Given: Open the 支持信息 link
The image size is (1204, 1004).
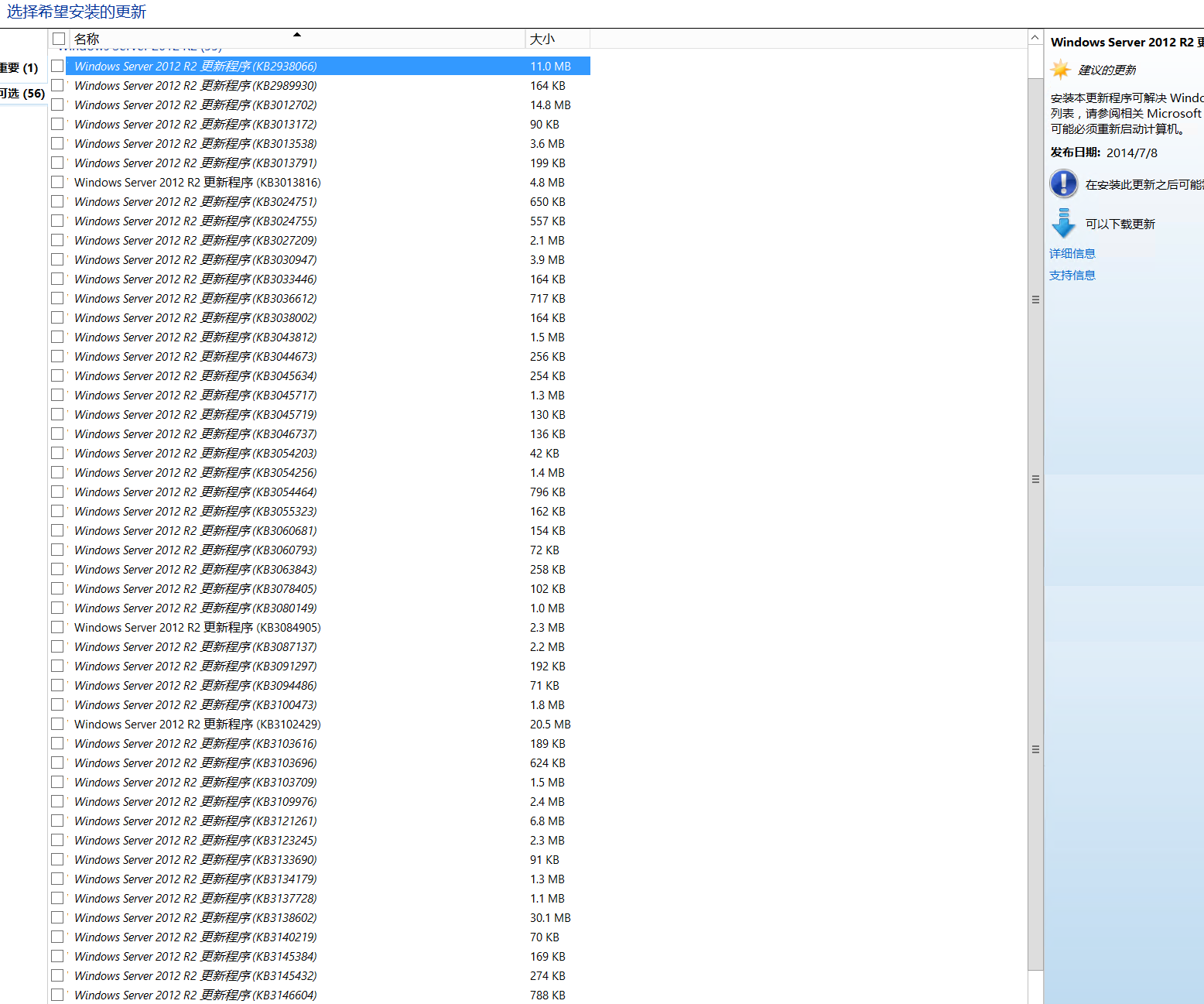Looking at the screenshot, I should pyautogui.click(x=1072, y=275).
